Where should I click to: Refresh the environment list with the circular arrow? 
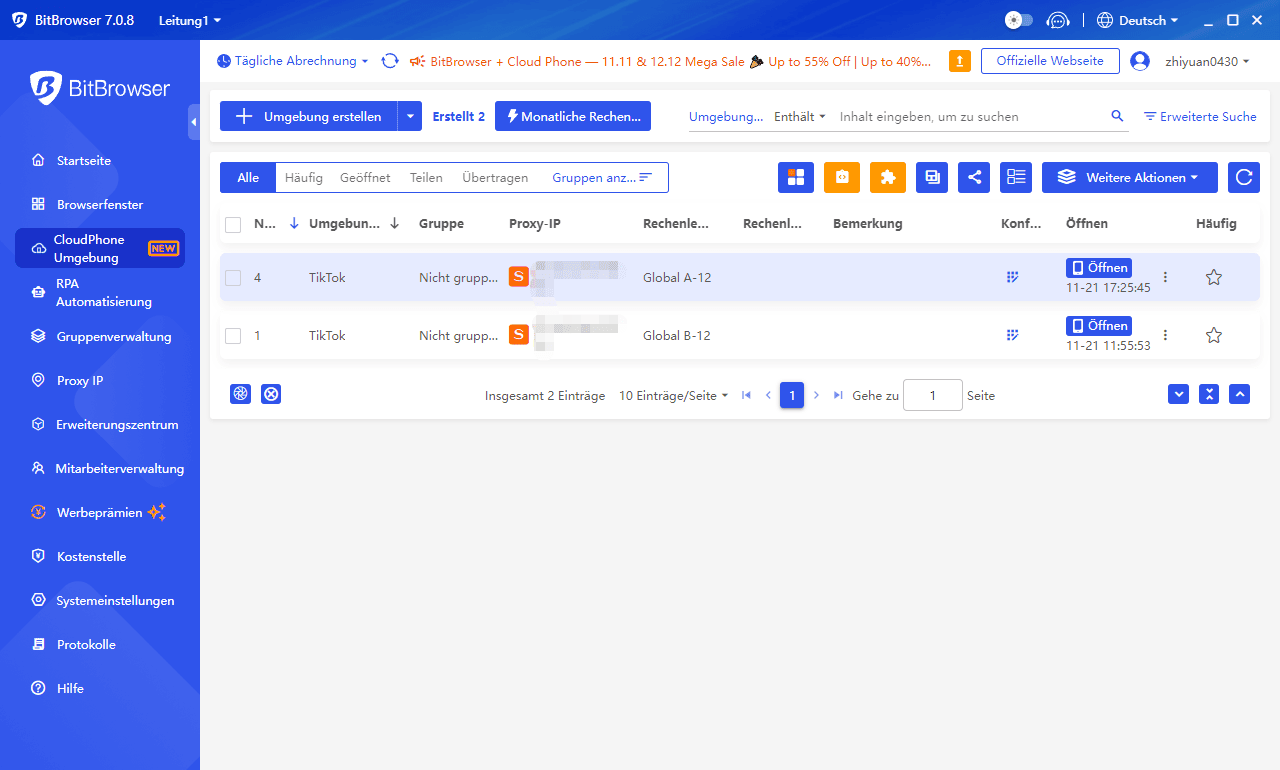(x=1244, y=177)
